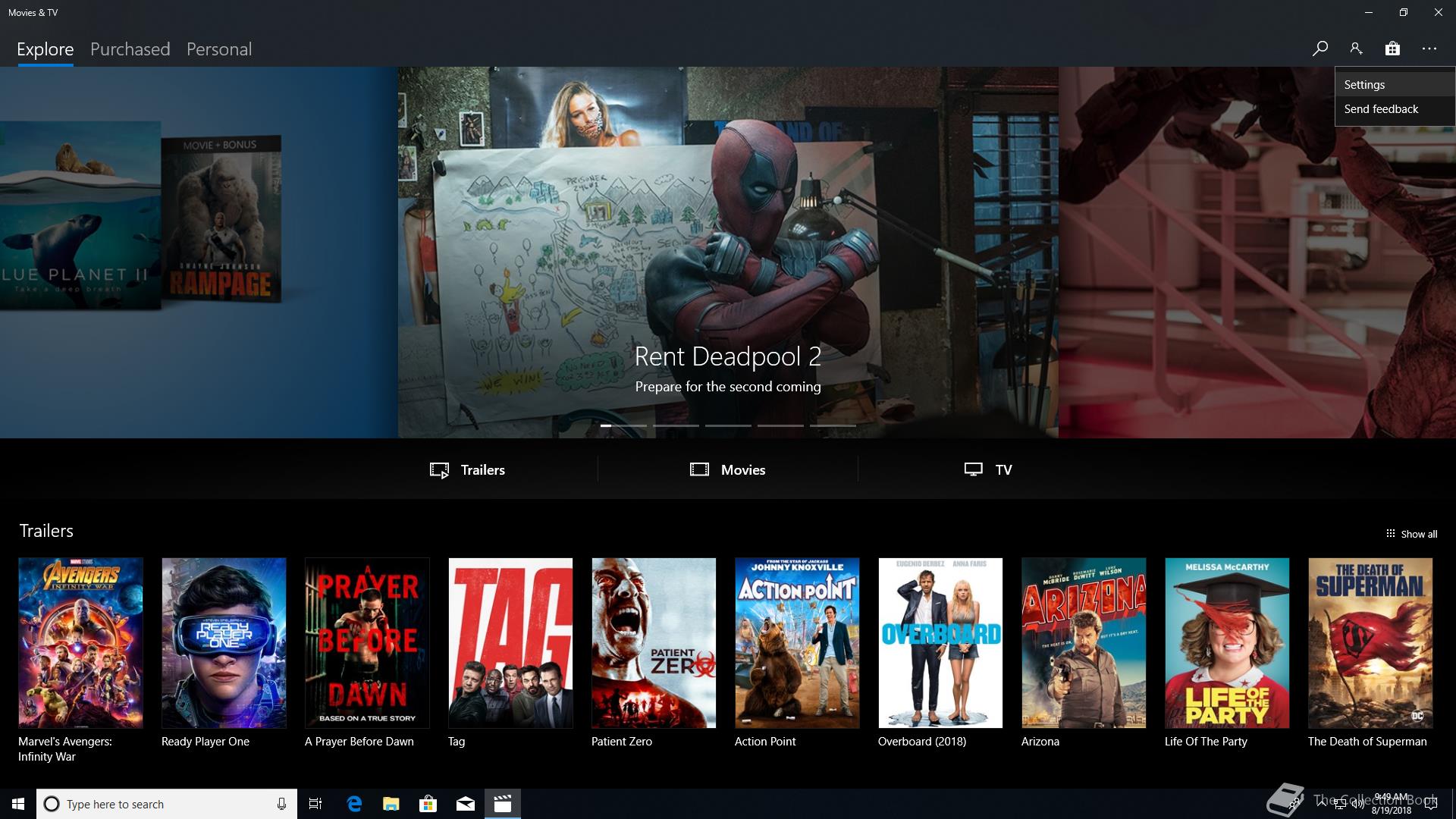Viewport: 1456px width, 819px height.
Task: Click the Cortana circle icon
Action: coord(52,804)
